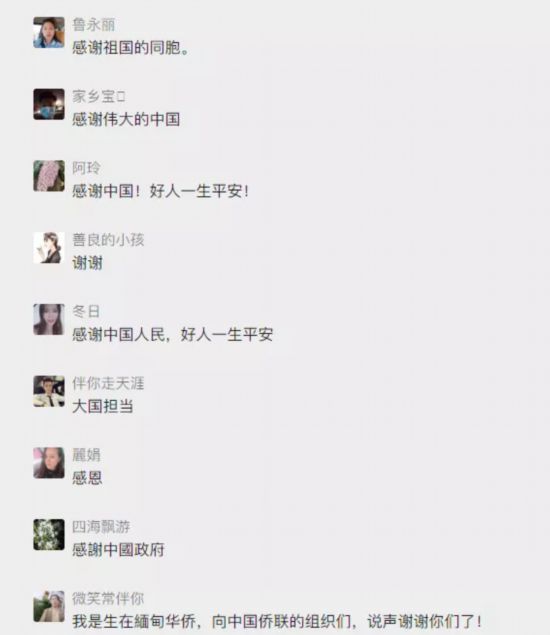550x635 pixels.
Task: Select the nickname 善良的小孩
Action: (108, 240)
